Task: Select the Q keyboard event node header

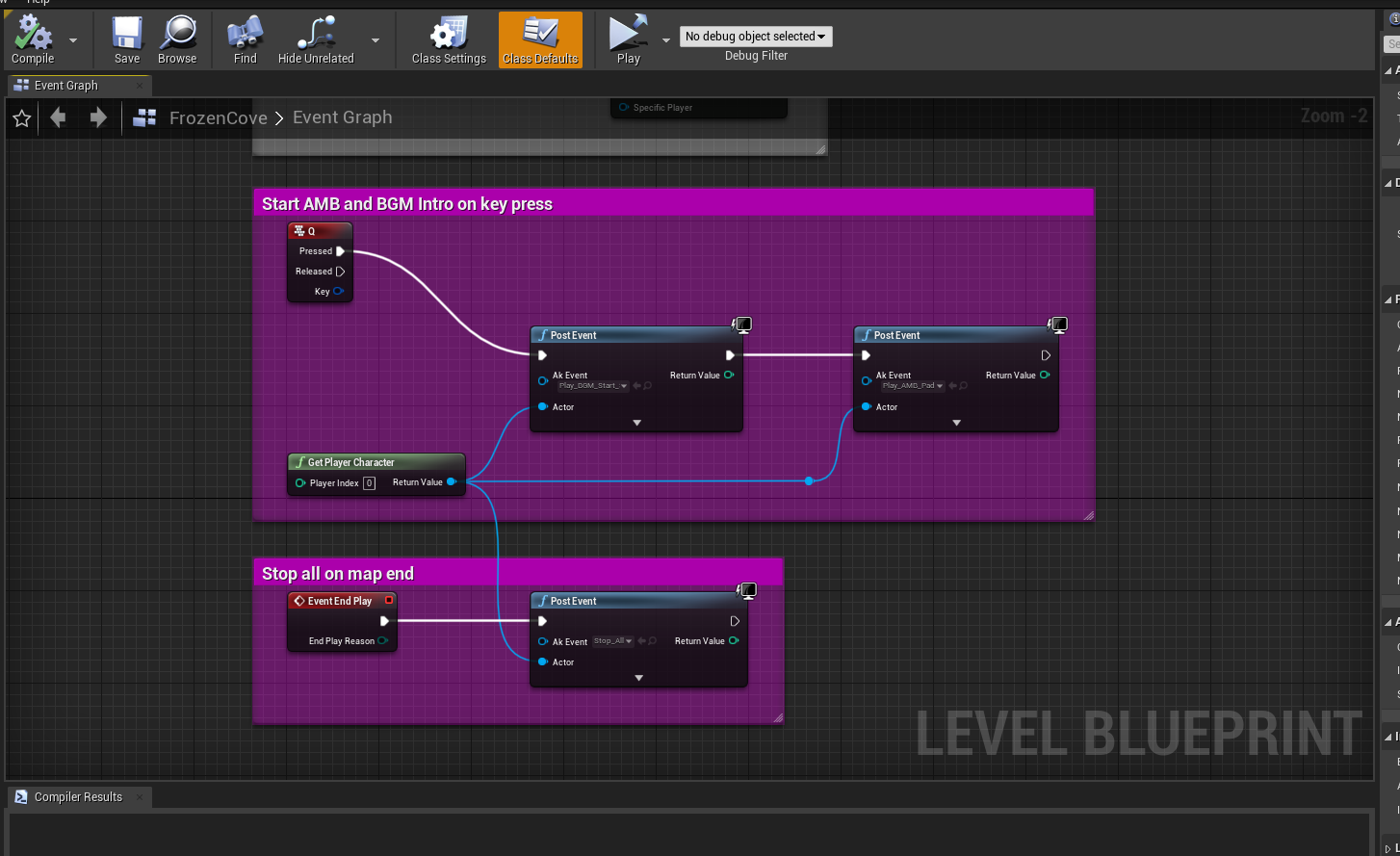Action: [320, 231]
